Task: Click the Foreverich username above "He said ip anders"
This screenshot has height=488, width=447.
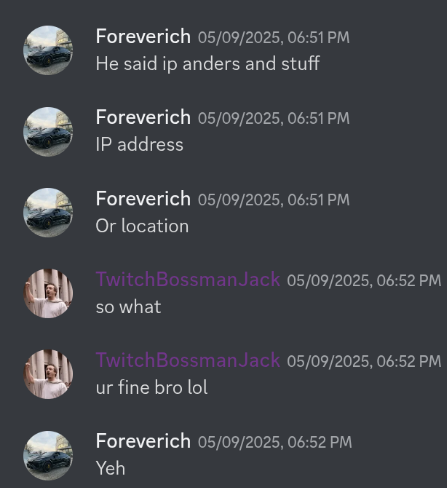Action: click(143, 36)
